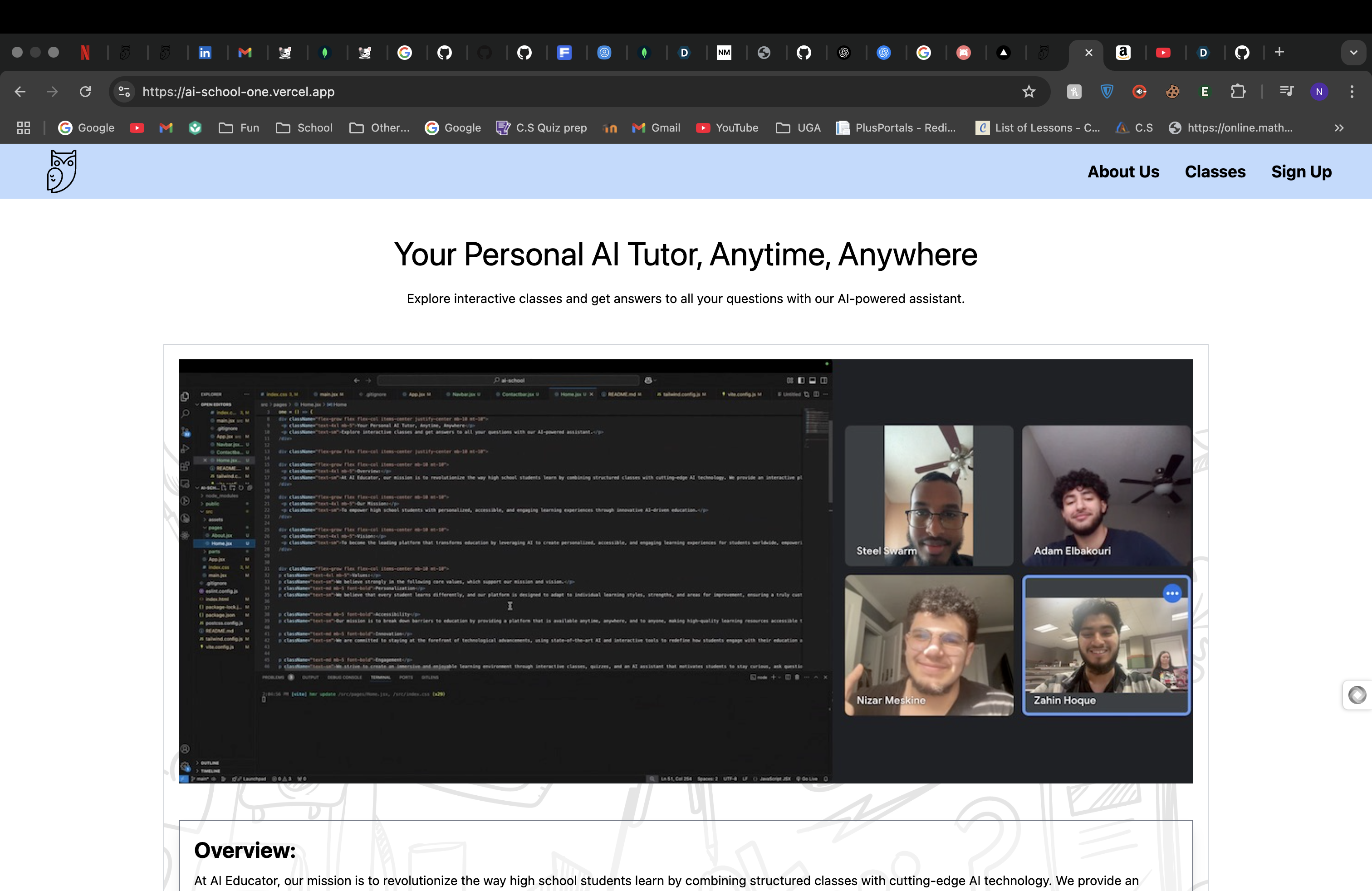The width and height of the screenshot is (1372, 891).
Task: Open the Classes page
Action: tap(1215, 172)
